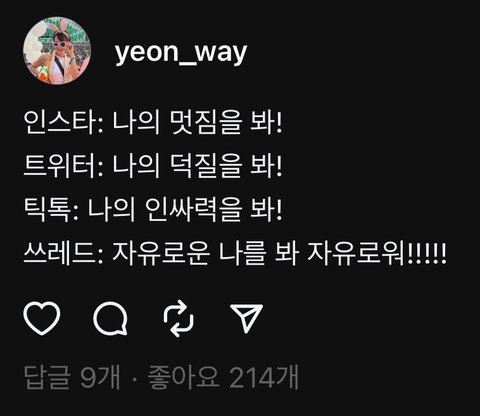This screenshot has width=480, height=416.
Task: Tap the text 나의 인싸력을 봐!
Action: pos(185,209)
